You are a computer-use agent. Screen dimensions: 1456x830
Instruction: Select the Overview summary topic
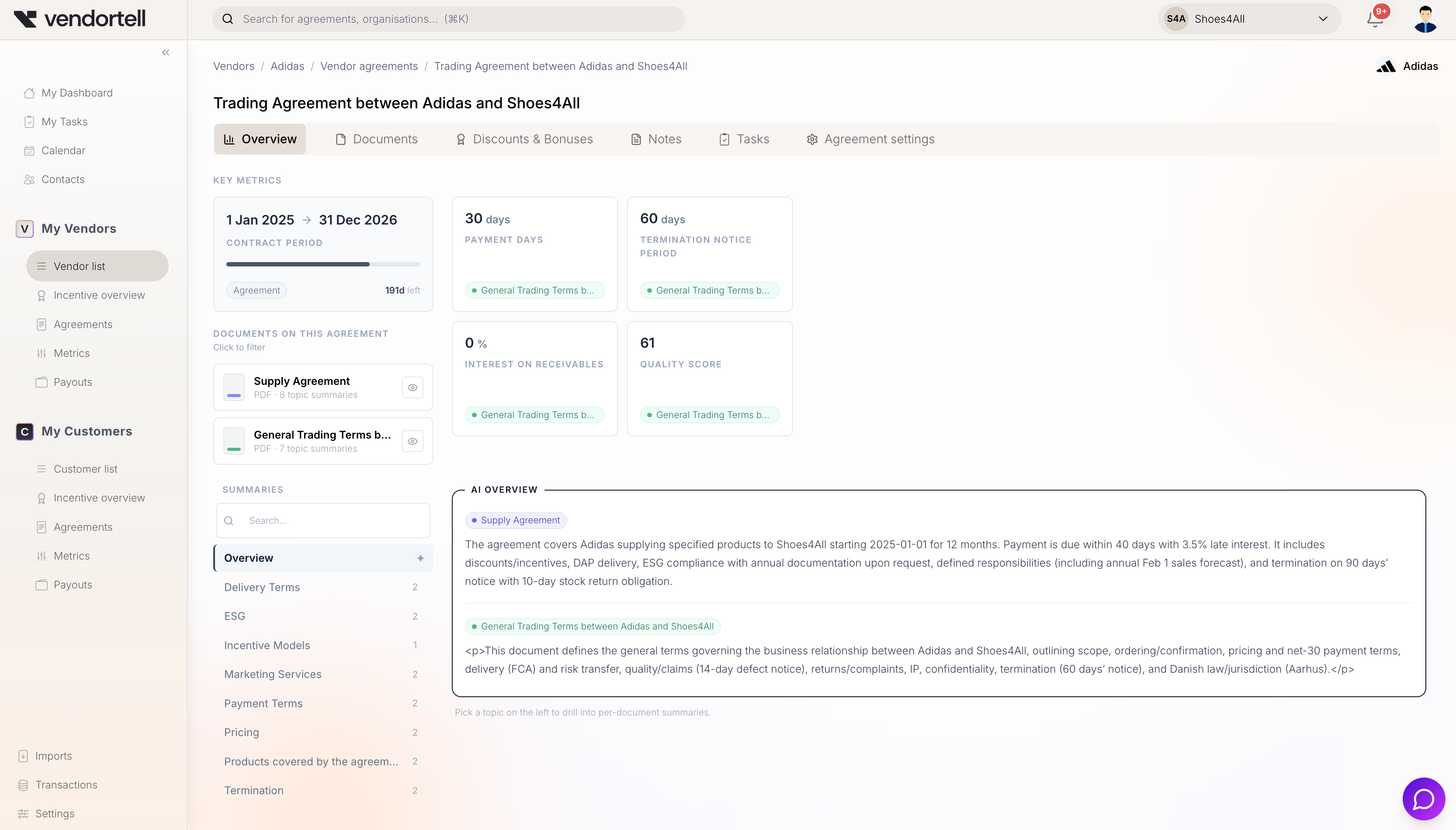point(323,558)
